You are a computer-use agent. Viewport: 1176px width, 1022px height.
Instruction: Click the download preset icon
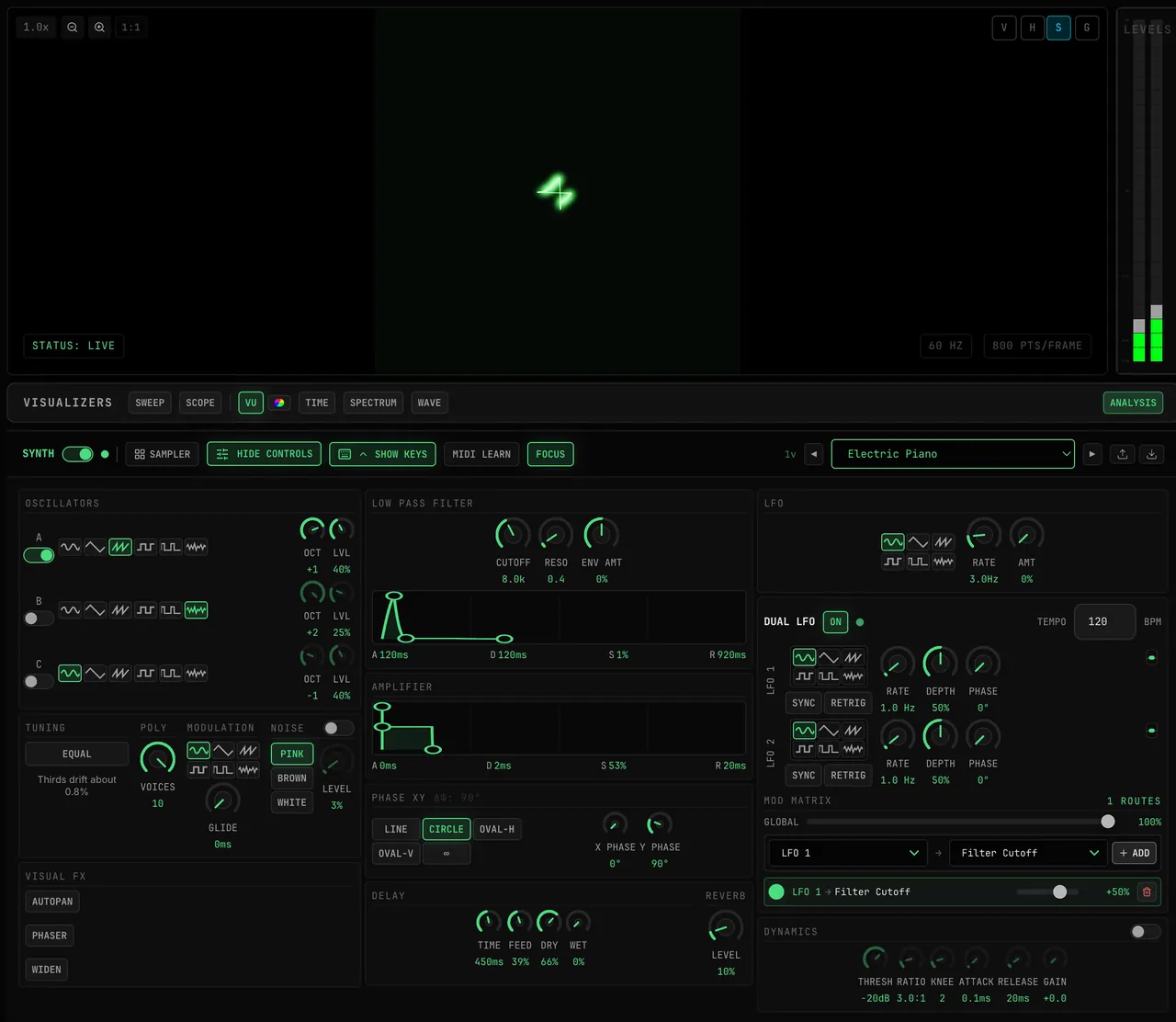pyautogui.click(x=1151, y=454)
